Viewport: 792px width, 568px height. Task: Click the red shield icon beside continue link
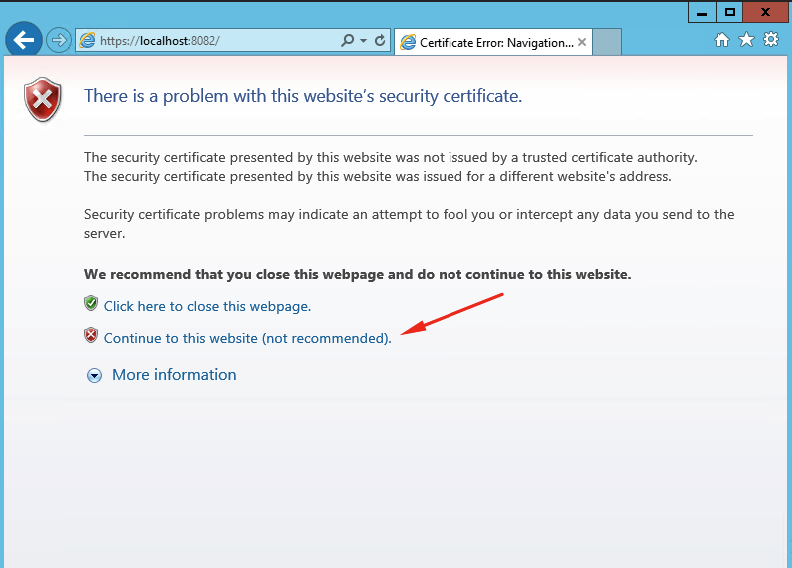click(x=91, y=335)
